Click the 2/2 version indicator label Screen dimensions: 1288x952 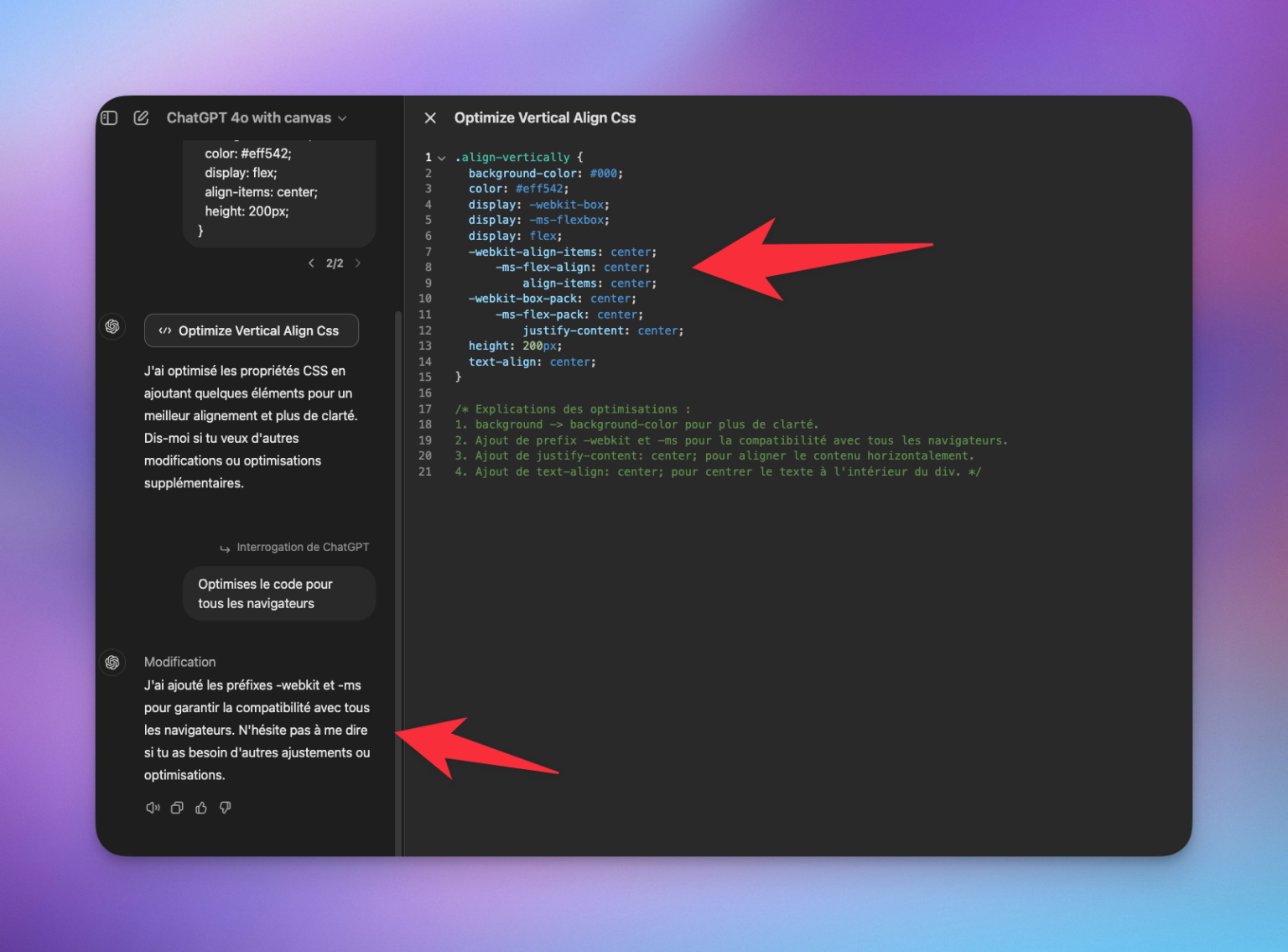point(335,263)
